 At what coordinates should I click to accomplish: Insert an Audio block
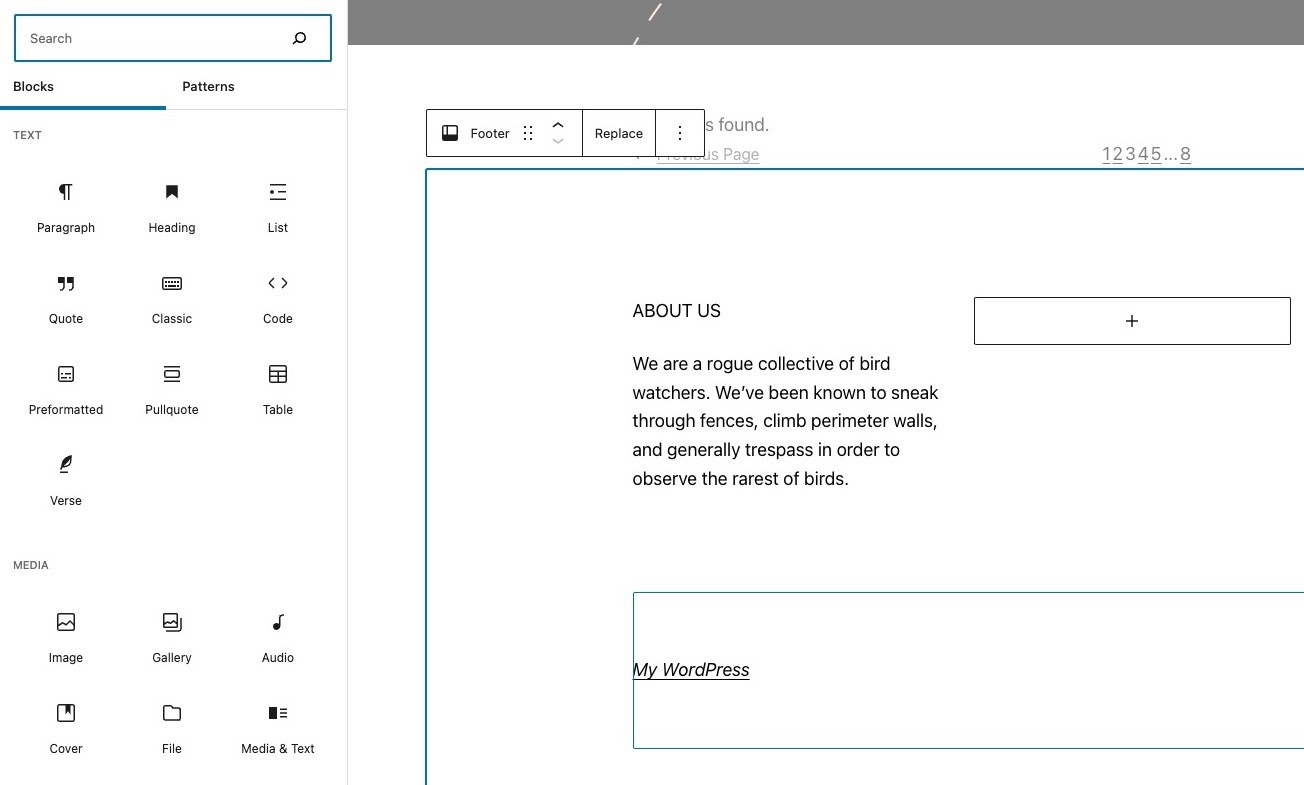tap(278, 638)
